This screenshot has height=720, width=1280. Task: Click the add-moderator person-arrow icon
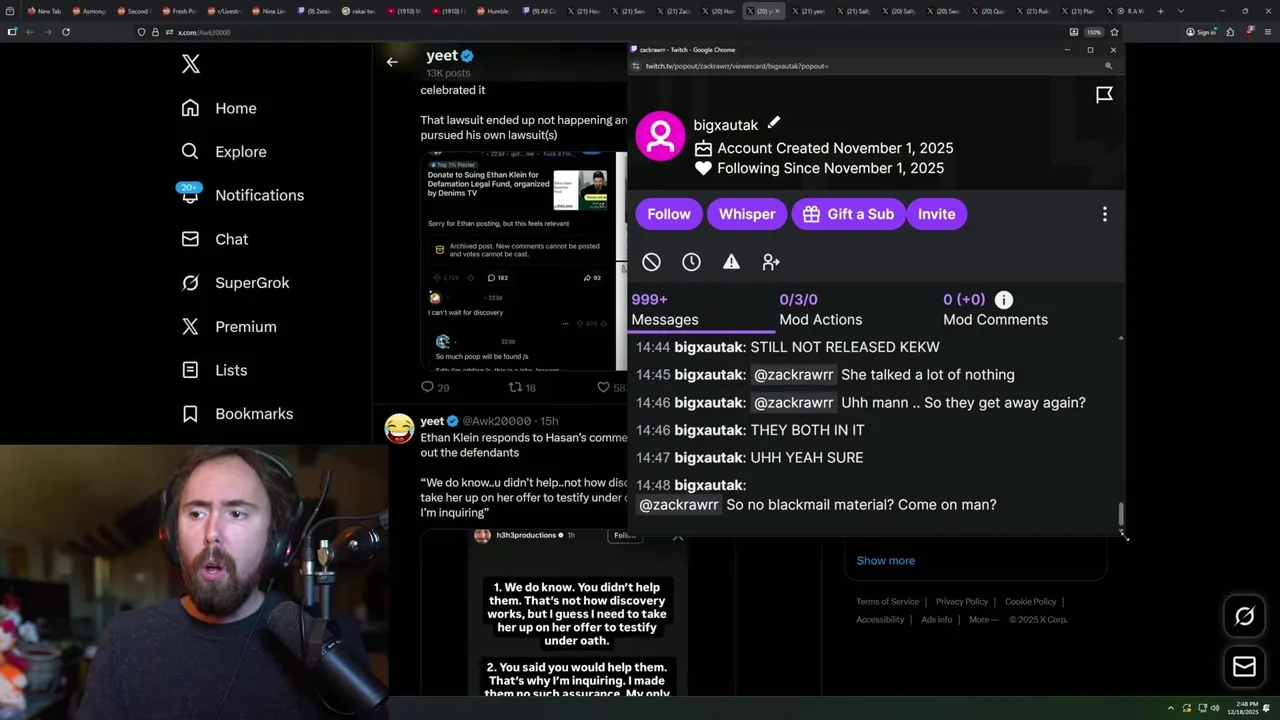(771, 262)
